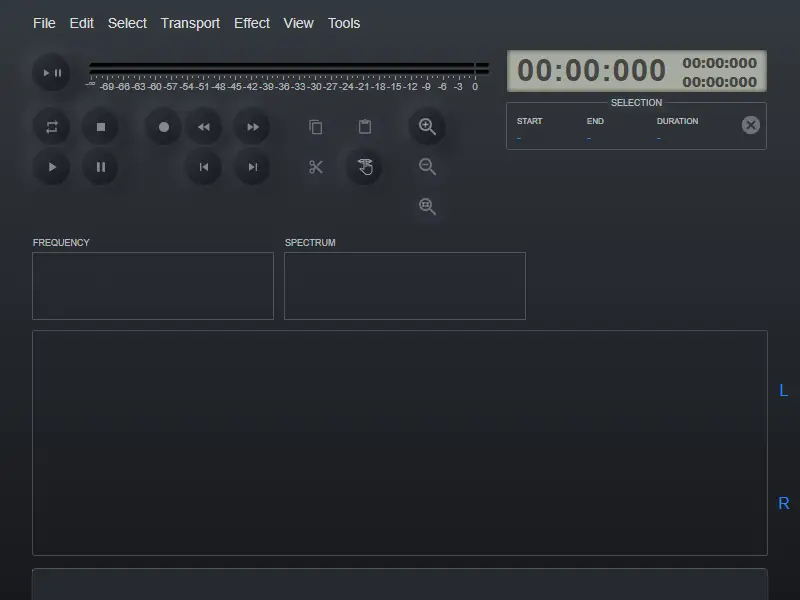Click the selection START value
This screenshot has width=800, height=600.
point(519,138)
